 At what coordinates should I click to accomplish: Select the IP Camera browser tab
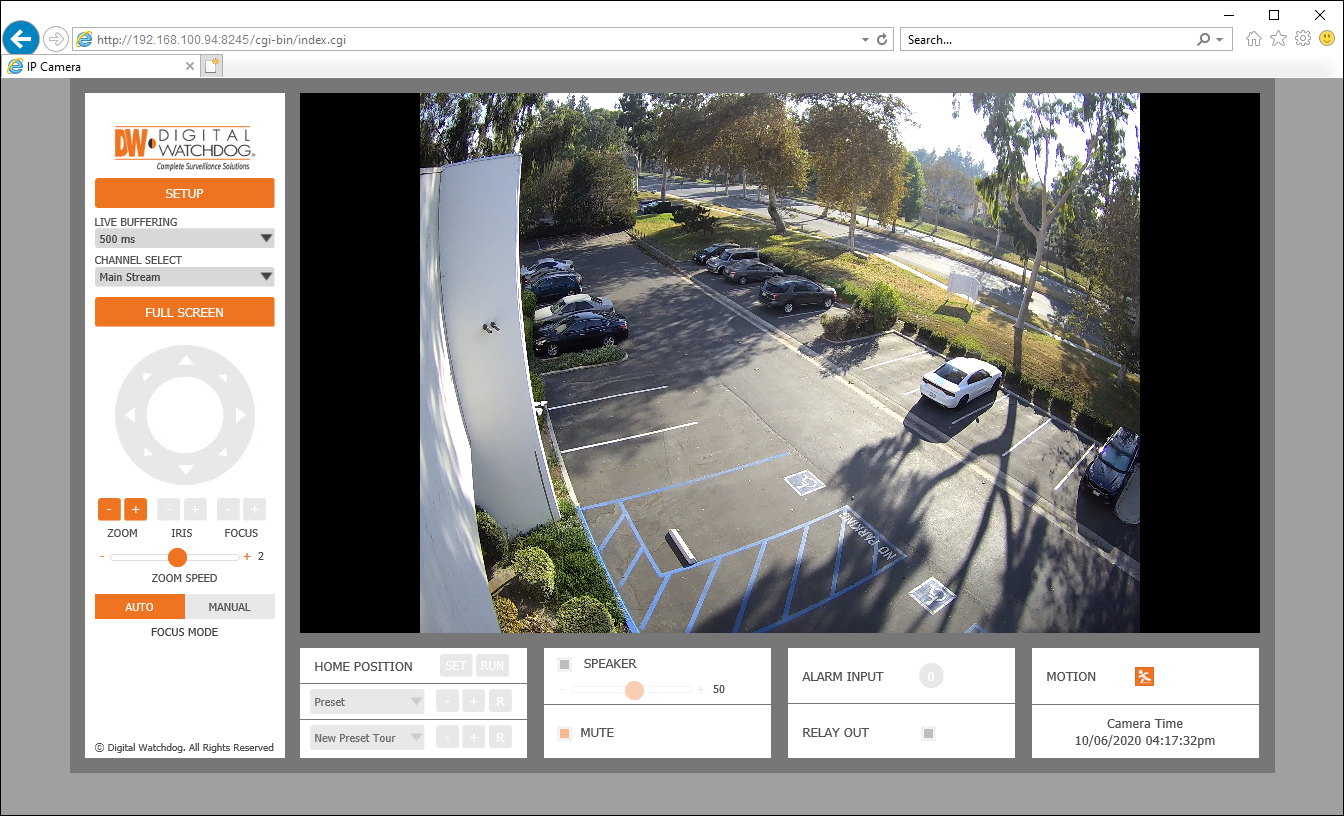100,66
